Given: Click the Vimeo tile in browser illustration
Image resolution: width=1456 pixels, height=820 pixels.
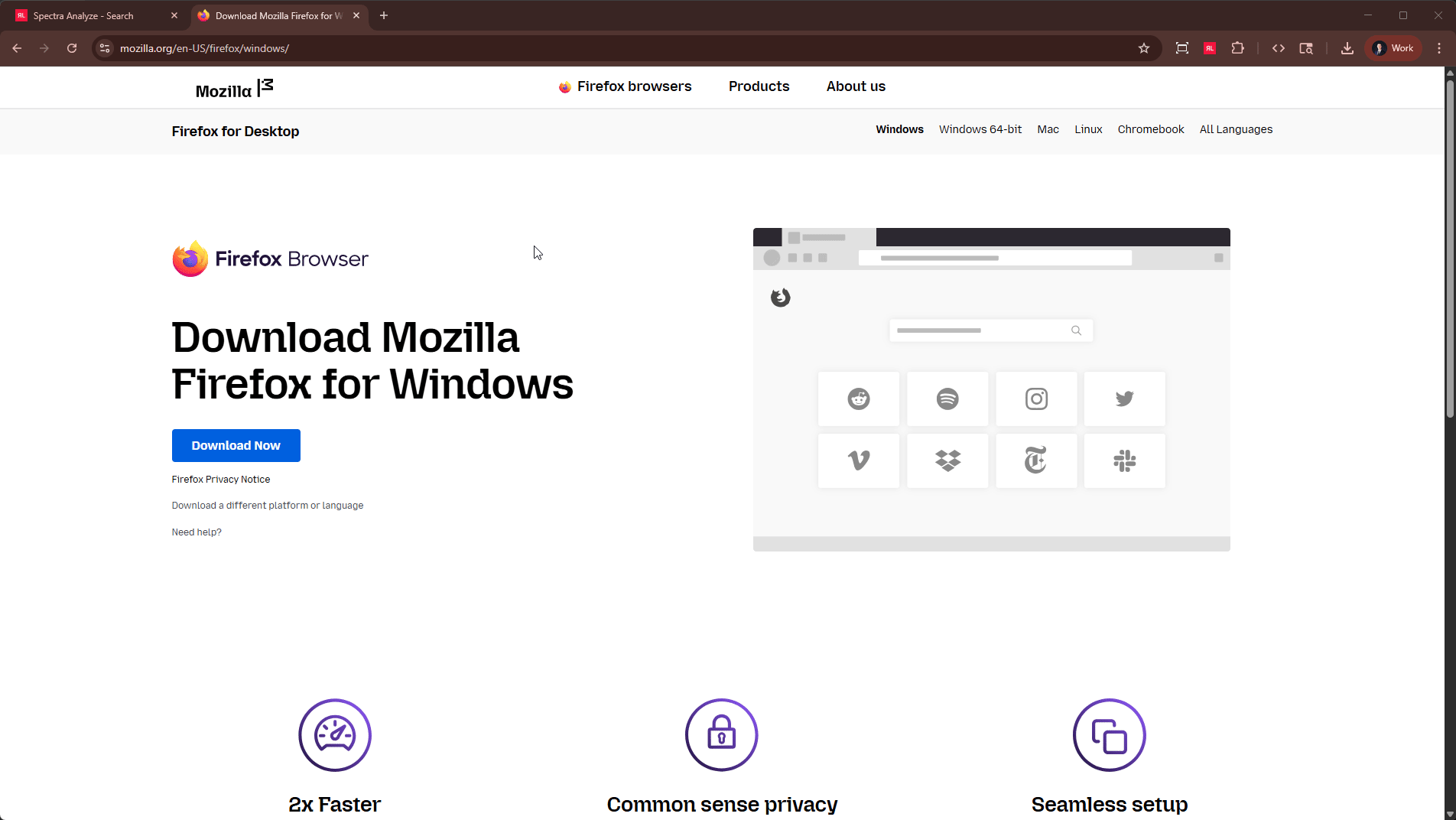Looking at the screenshot, I should tap(859, 460).
